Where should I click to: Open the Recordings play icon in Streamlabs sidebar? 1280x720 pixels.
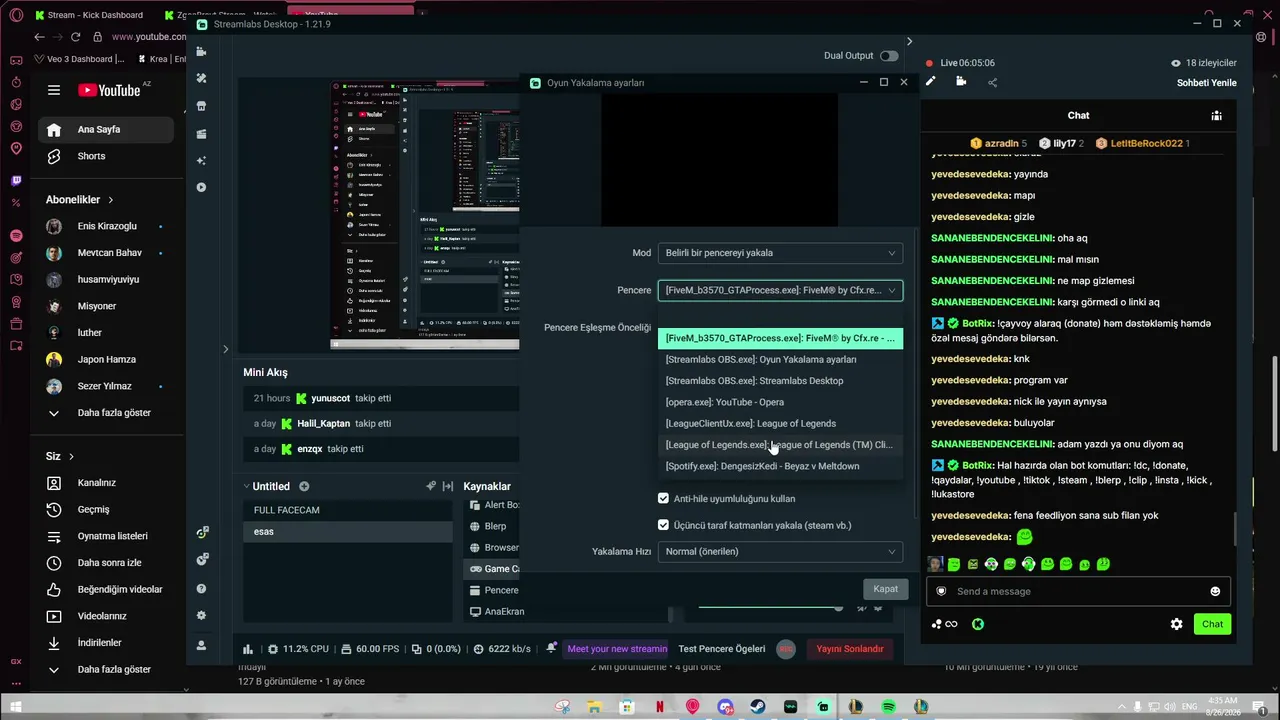201,187
